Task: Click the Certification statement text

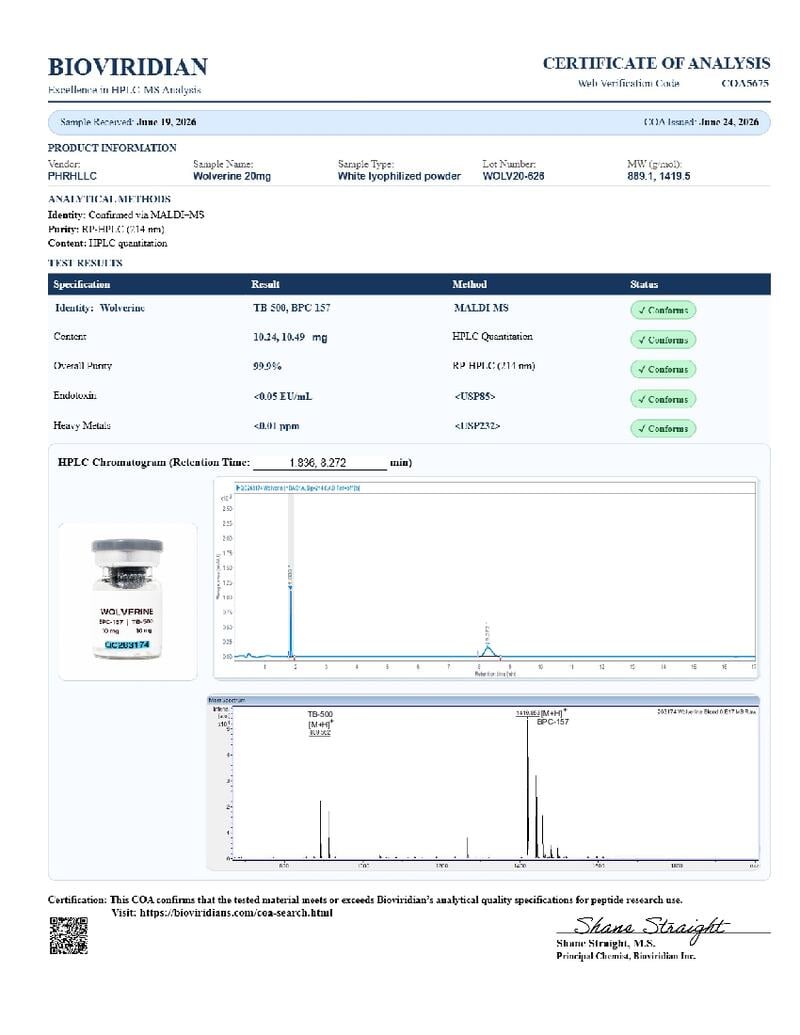Action: coord(365,900)
